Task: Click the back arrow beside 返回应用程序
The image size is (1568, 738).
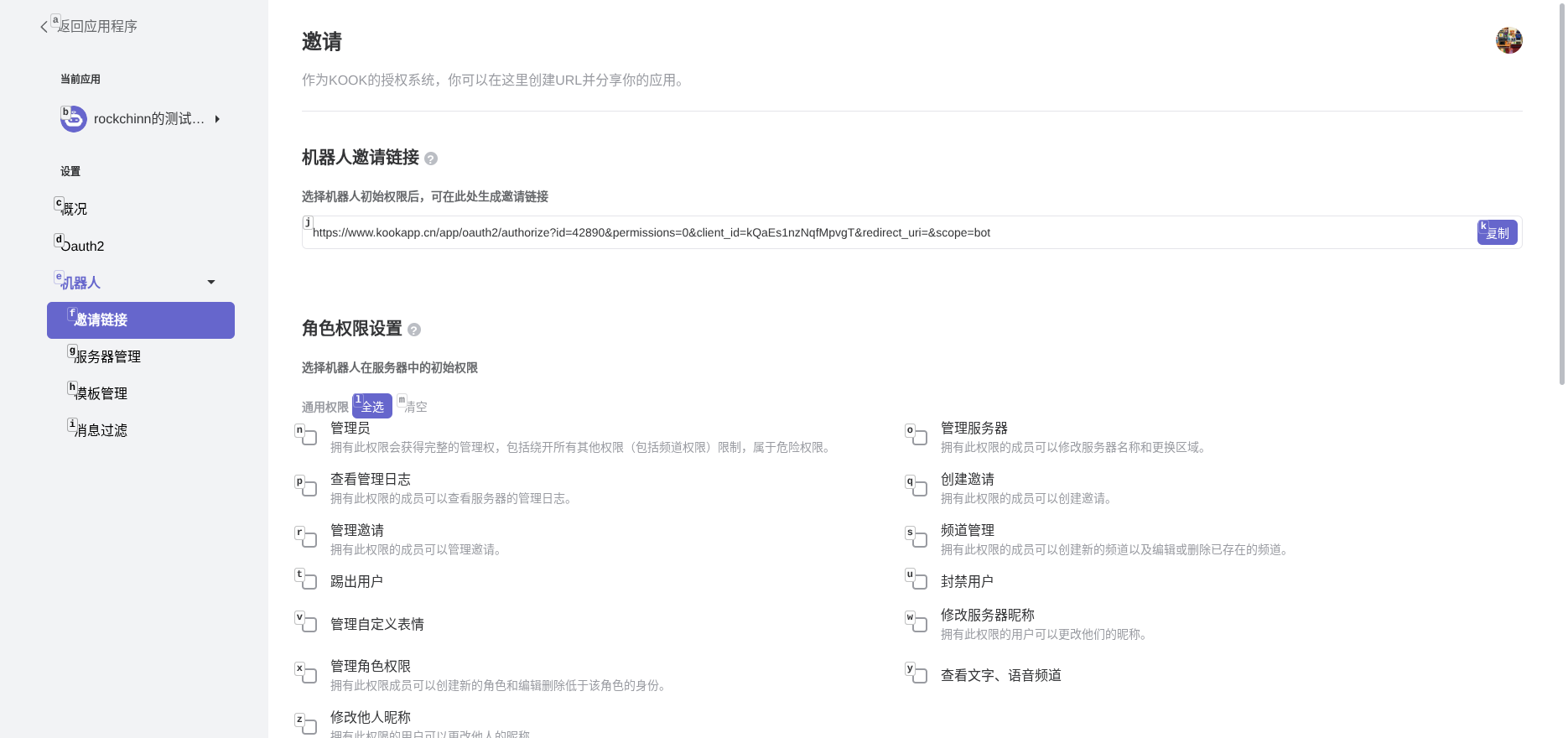Action: [x=44, y=27]
